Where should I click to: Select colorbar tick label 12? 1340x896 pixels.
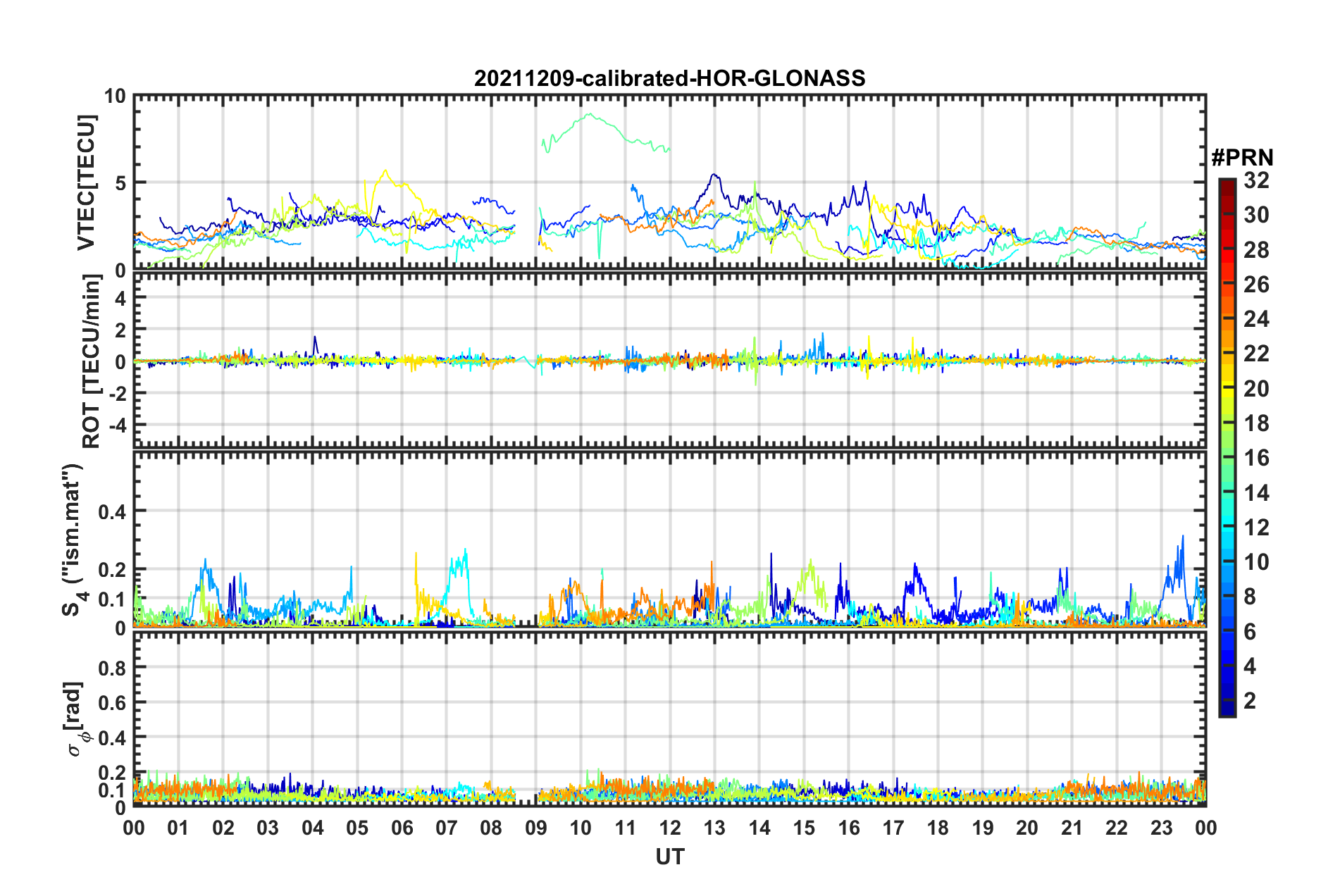tap(1256, 528)
